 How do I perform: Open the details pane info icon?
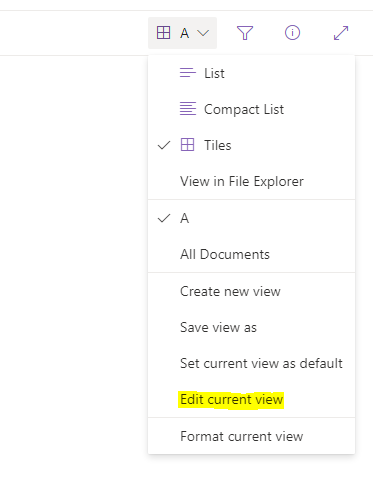pos(292,33)
